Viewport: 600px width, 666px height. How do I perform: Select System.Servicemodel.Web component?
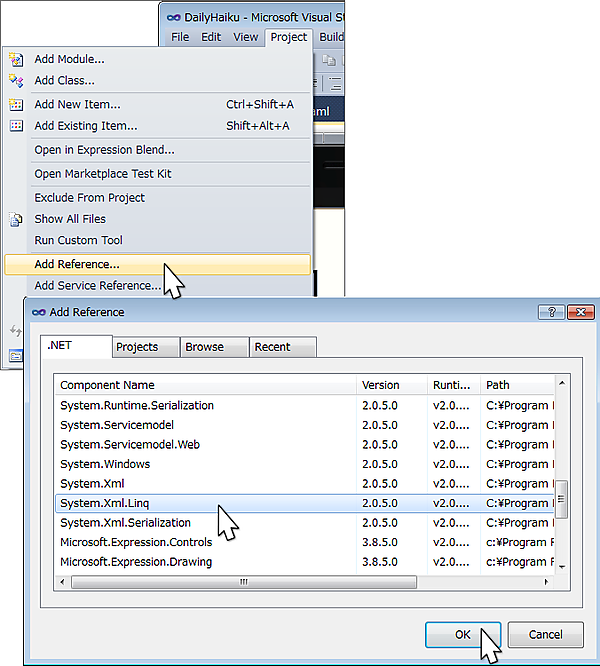point(305,445)
